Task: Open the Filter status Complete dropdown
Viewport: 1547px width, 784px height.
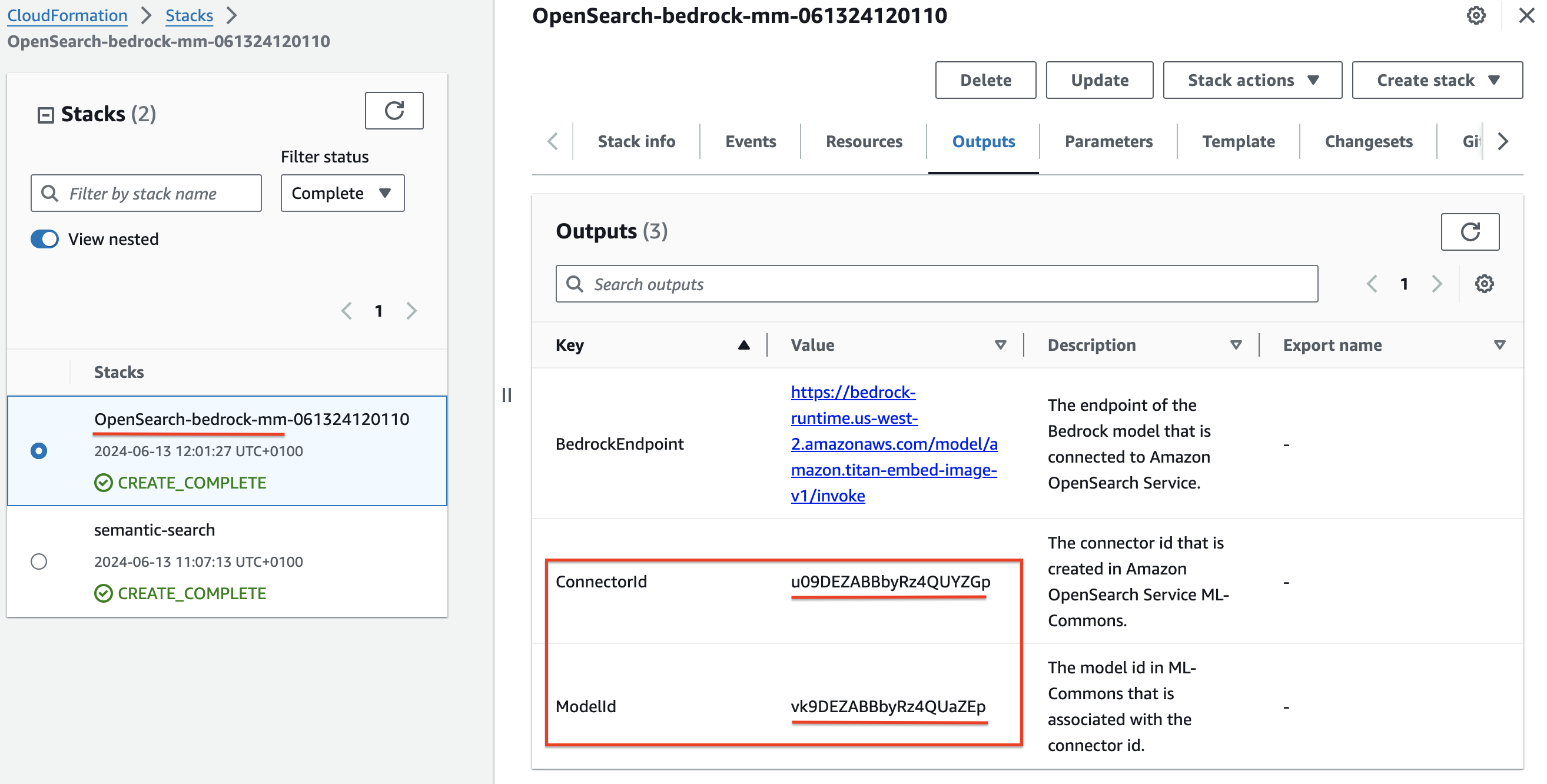Action: click(343, 193)
